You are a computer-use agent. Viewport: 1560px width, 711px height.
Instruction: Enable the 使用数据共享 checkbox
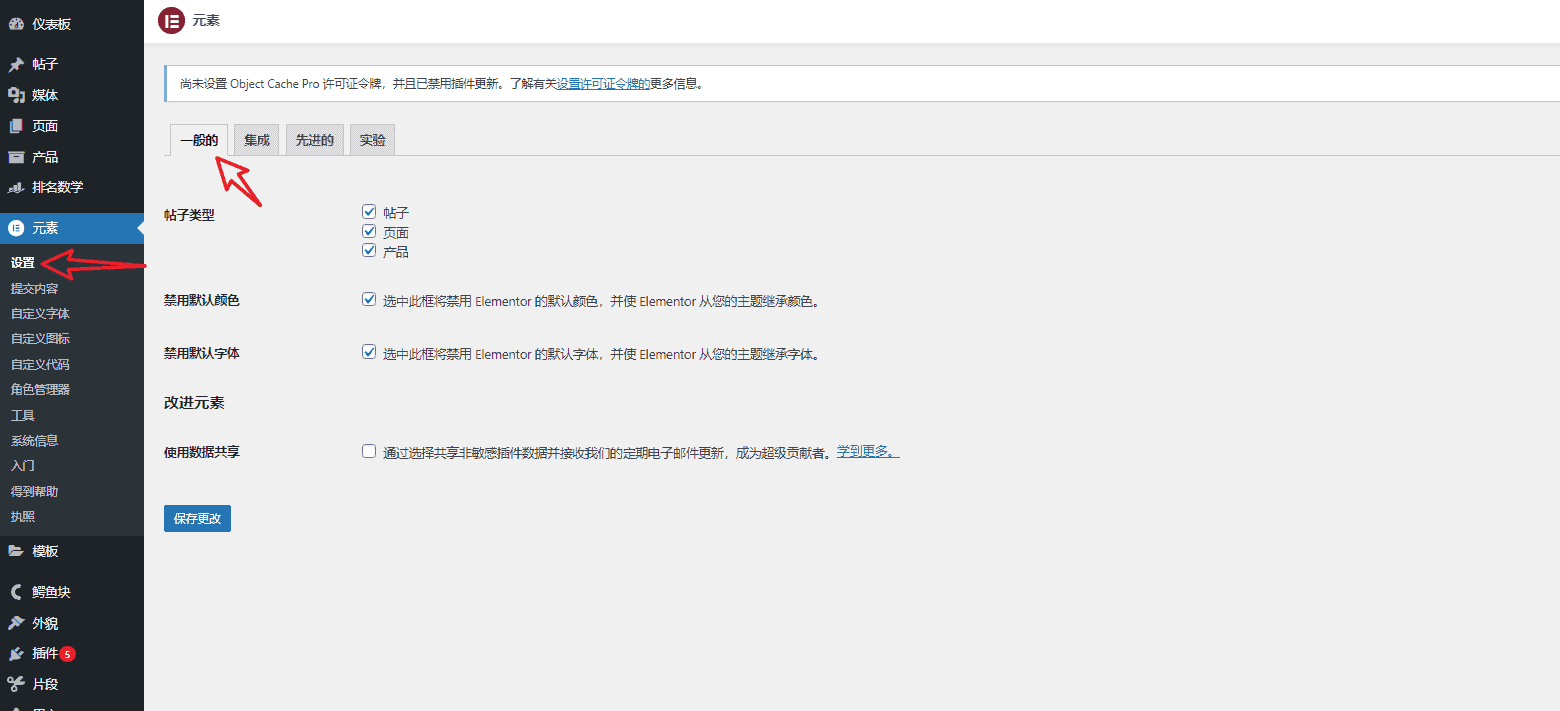click(369, 451)
